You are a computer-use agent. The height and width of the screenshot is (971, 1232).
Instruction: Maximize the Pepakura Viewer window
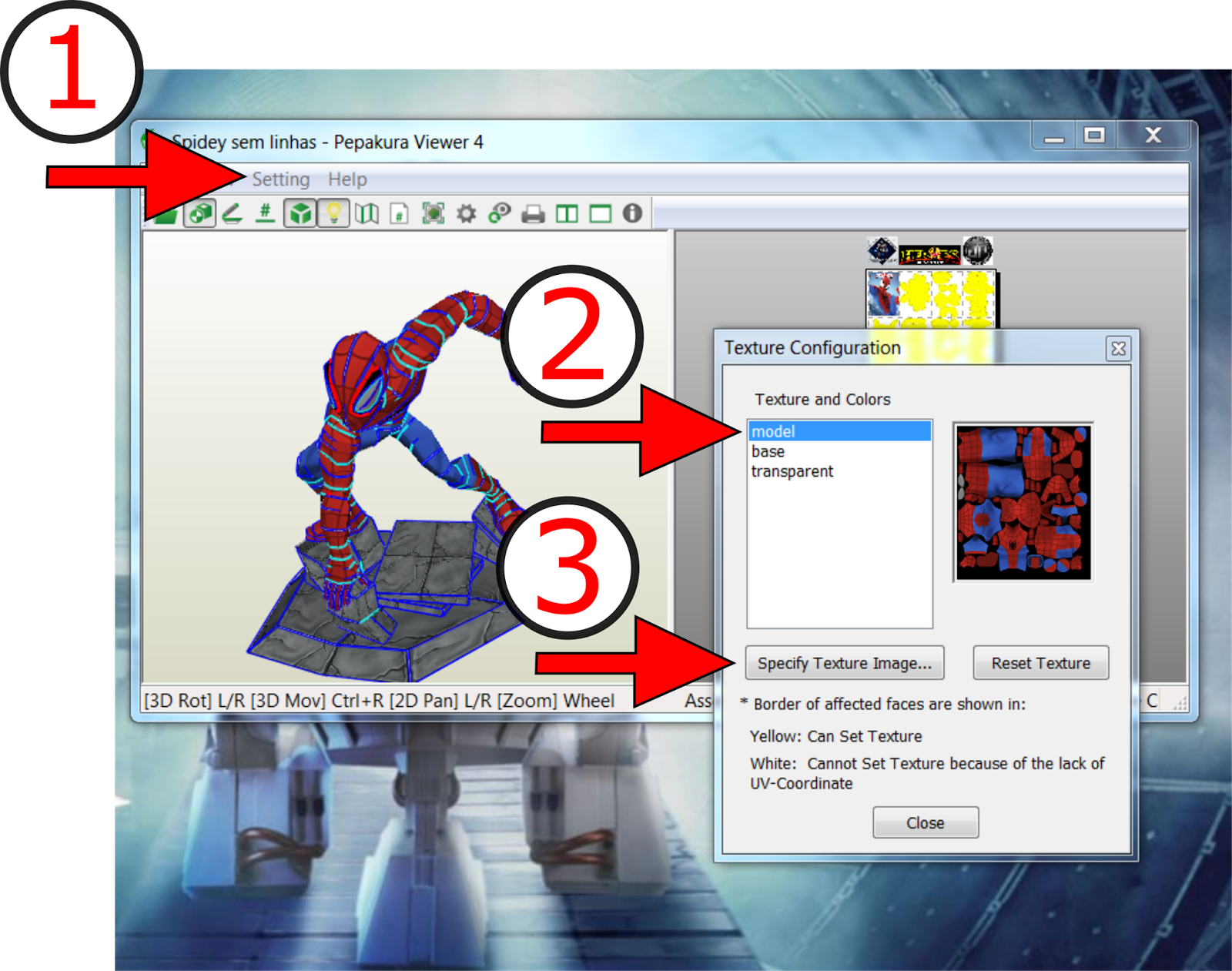pyautogui.click(x=1094, y=136)
